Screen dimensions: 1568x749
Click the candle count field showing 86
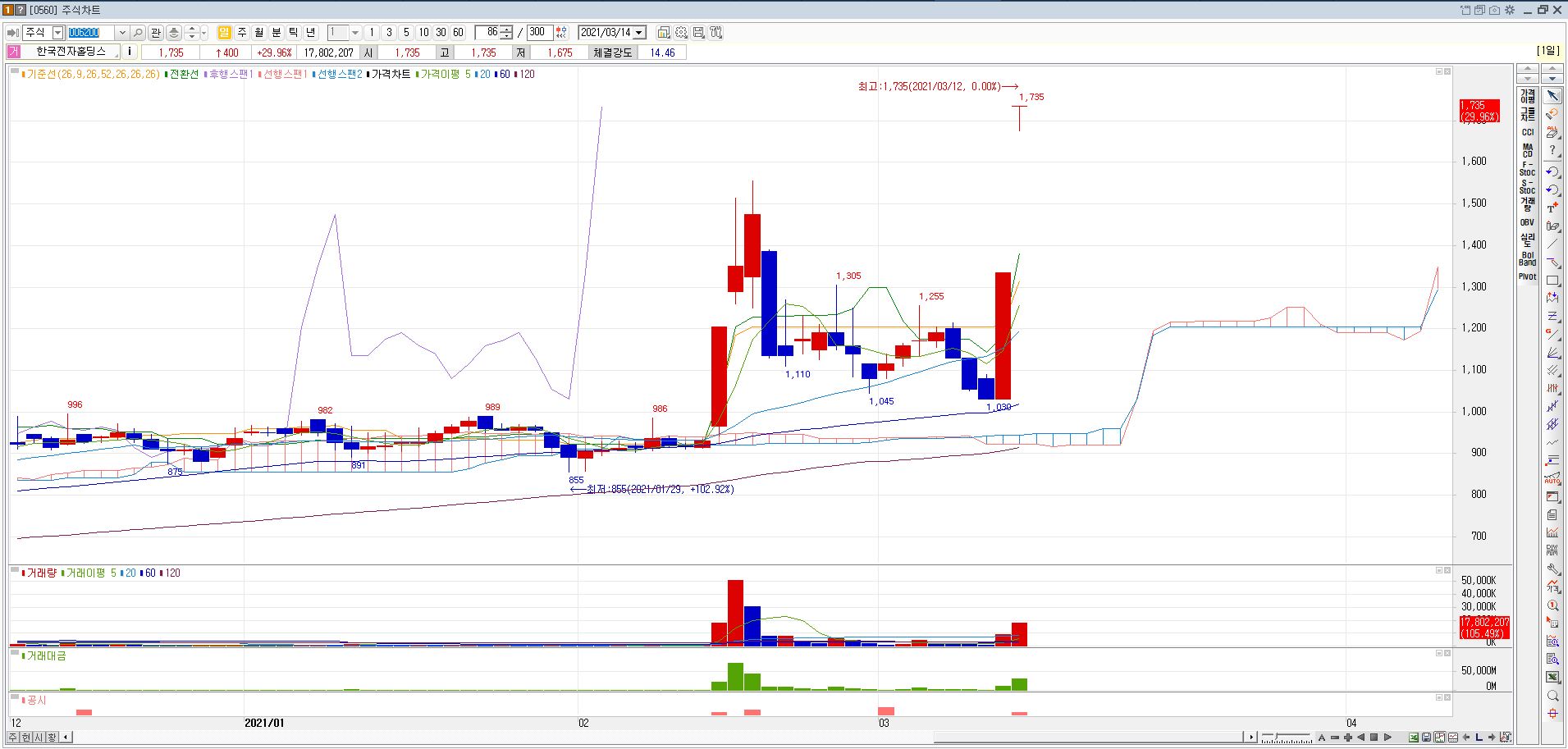(487, 33)
